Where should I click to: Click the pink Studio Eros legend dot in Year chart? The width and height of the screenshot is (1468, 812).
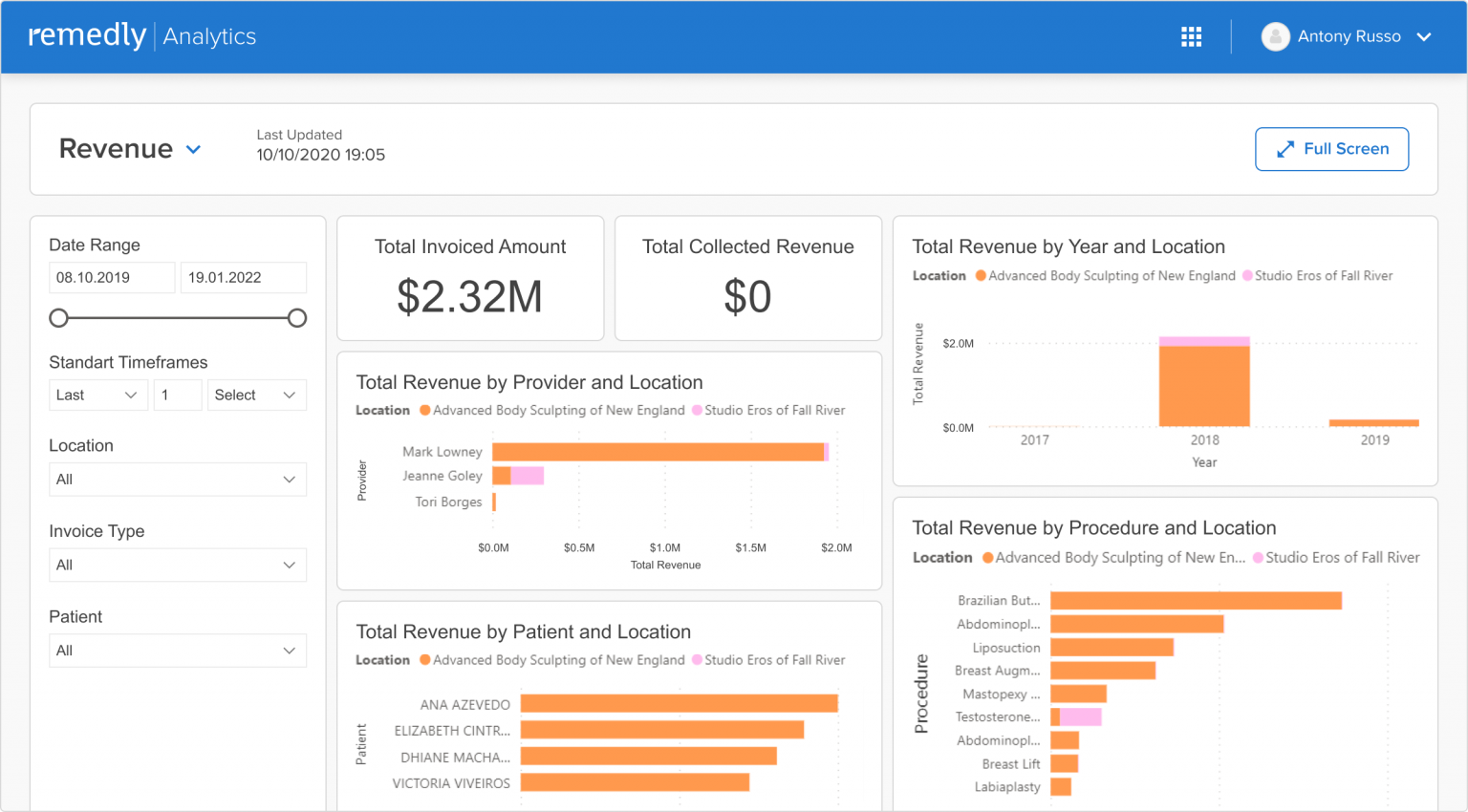click(1247, 276)
